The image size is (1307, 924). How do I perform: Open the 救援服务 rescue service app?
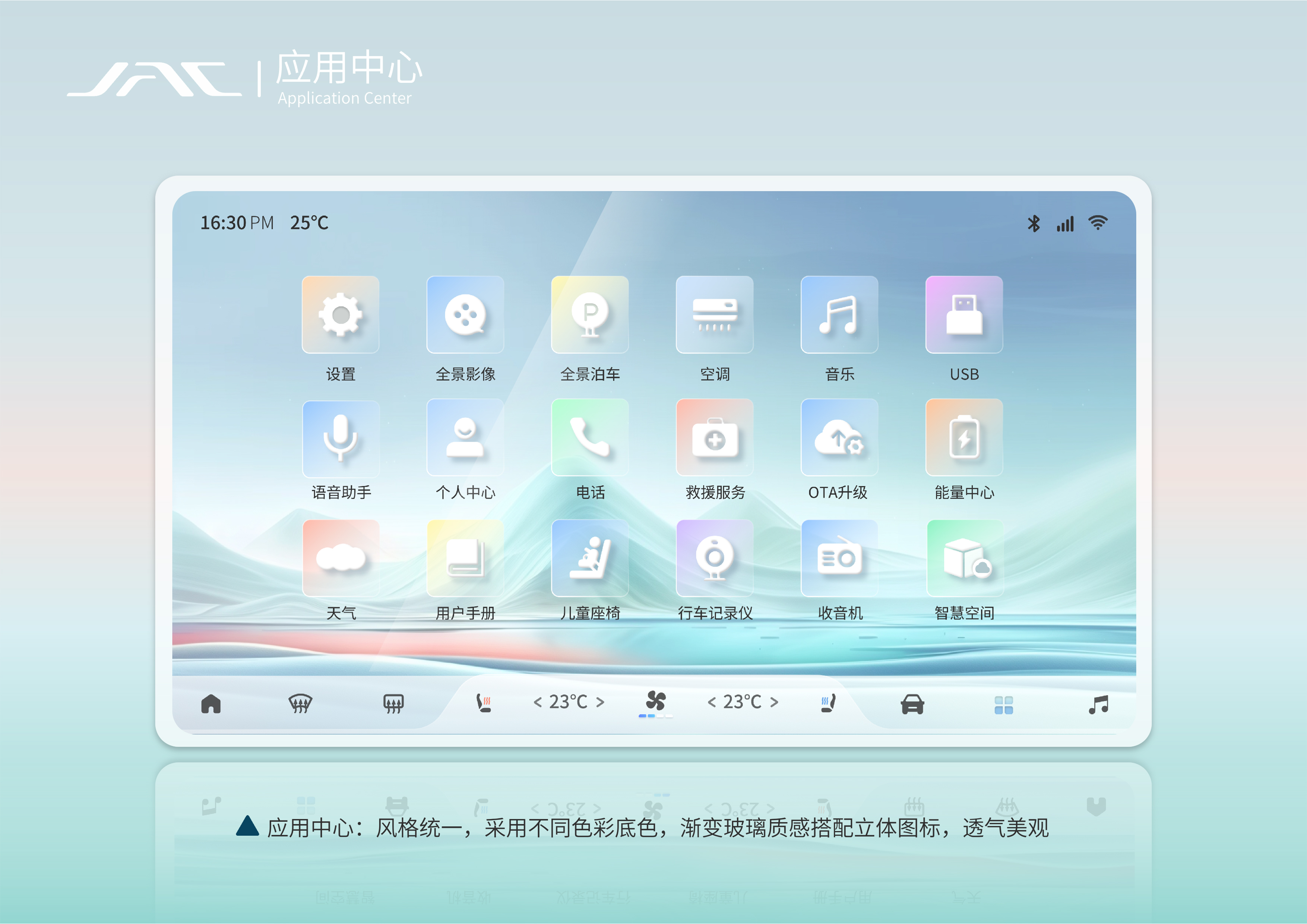click(714, 438)
